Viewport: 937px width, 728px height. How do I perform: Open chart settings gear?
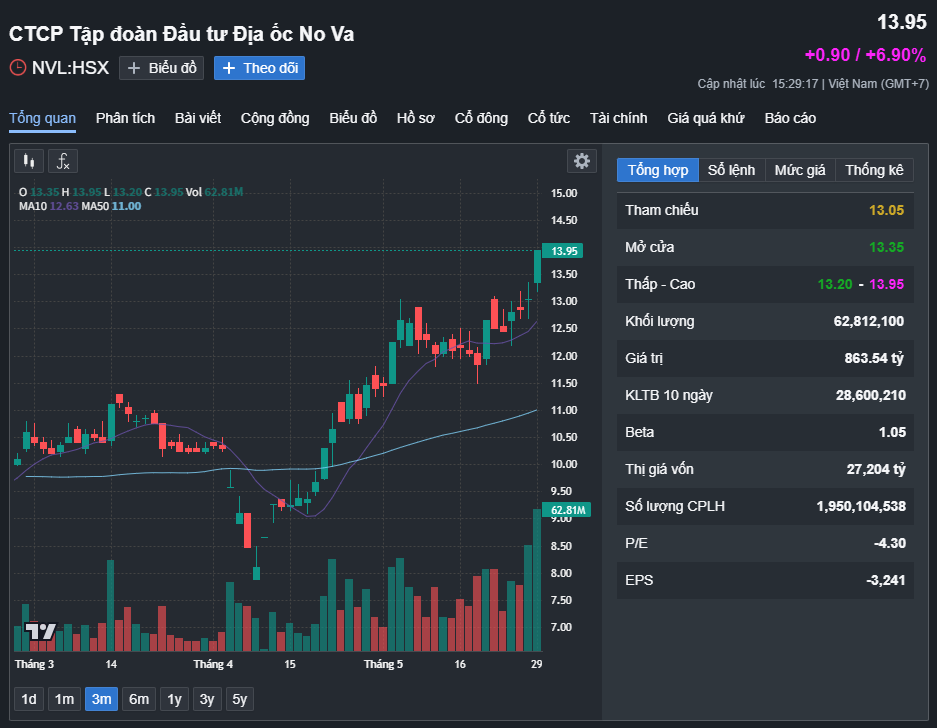(x=581, y=161)
